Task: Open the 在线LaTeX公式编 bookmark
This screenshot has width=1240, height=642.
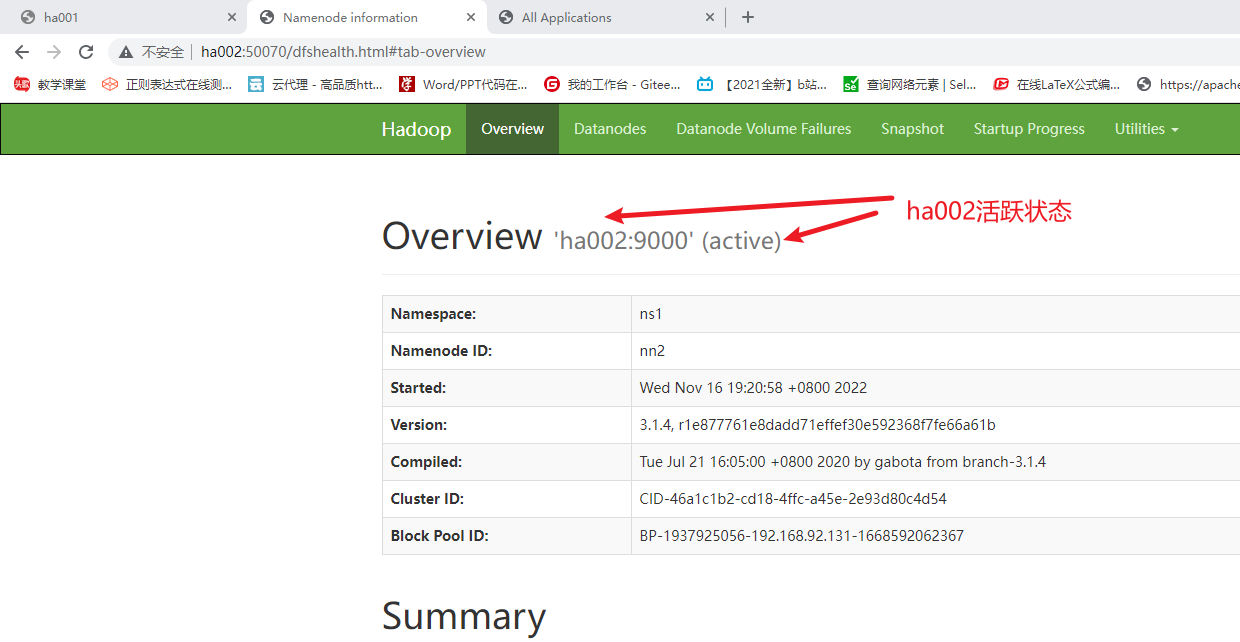Action: 1057,85
